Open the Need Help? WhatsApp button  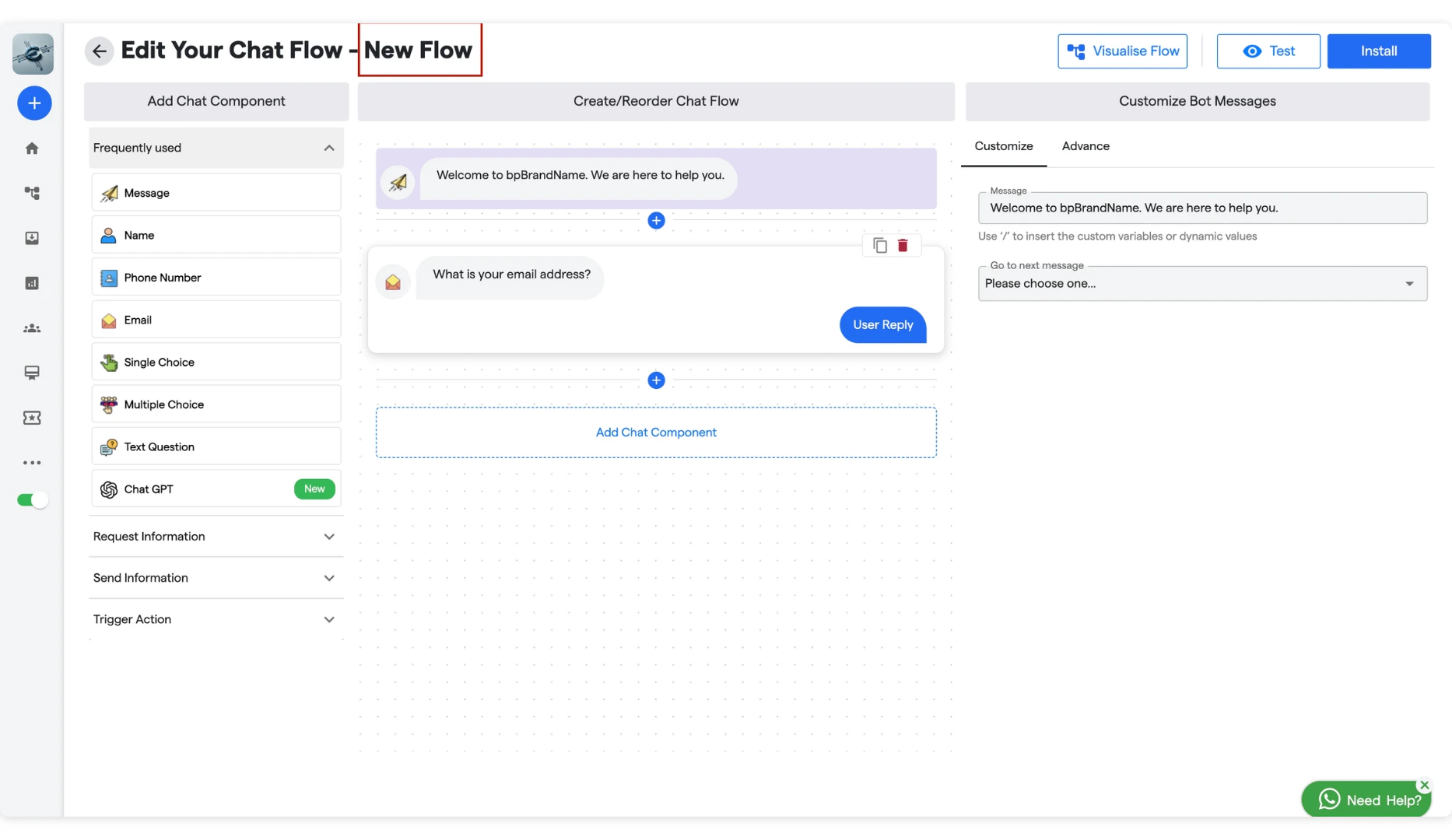point(1366,800)
